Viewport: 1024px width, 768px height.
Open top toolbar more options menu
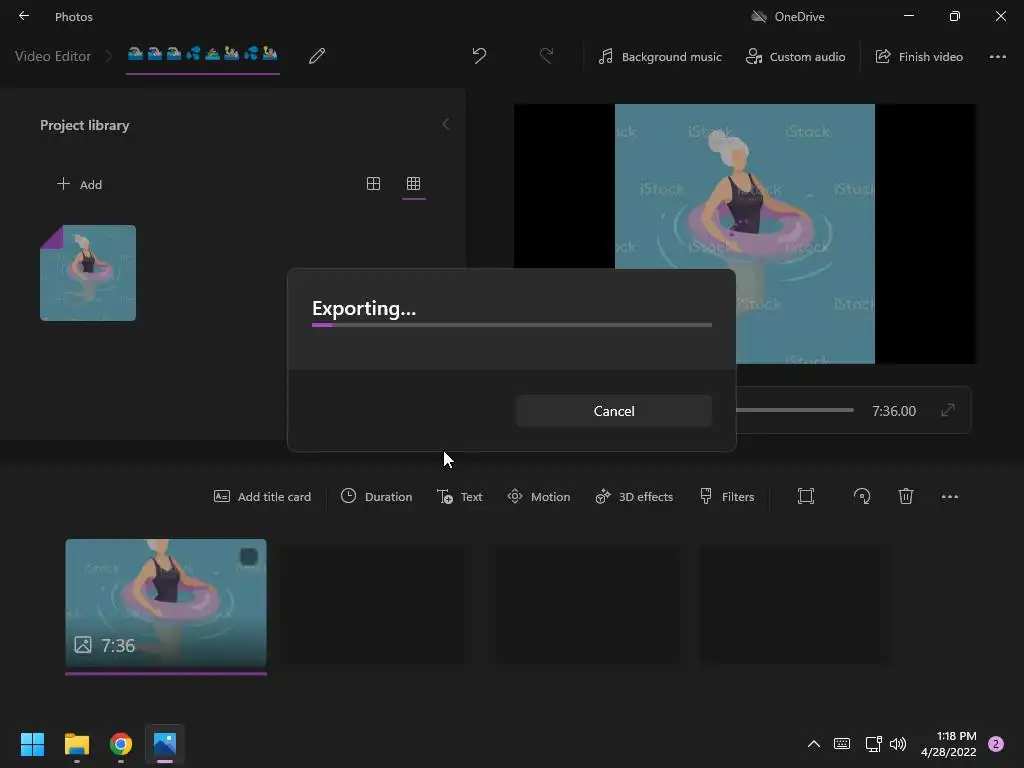[x=997, y=57]
